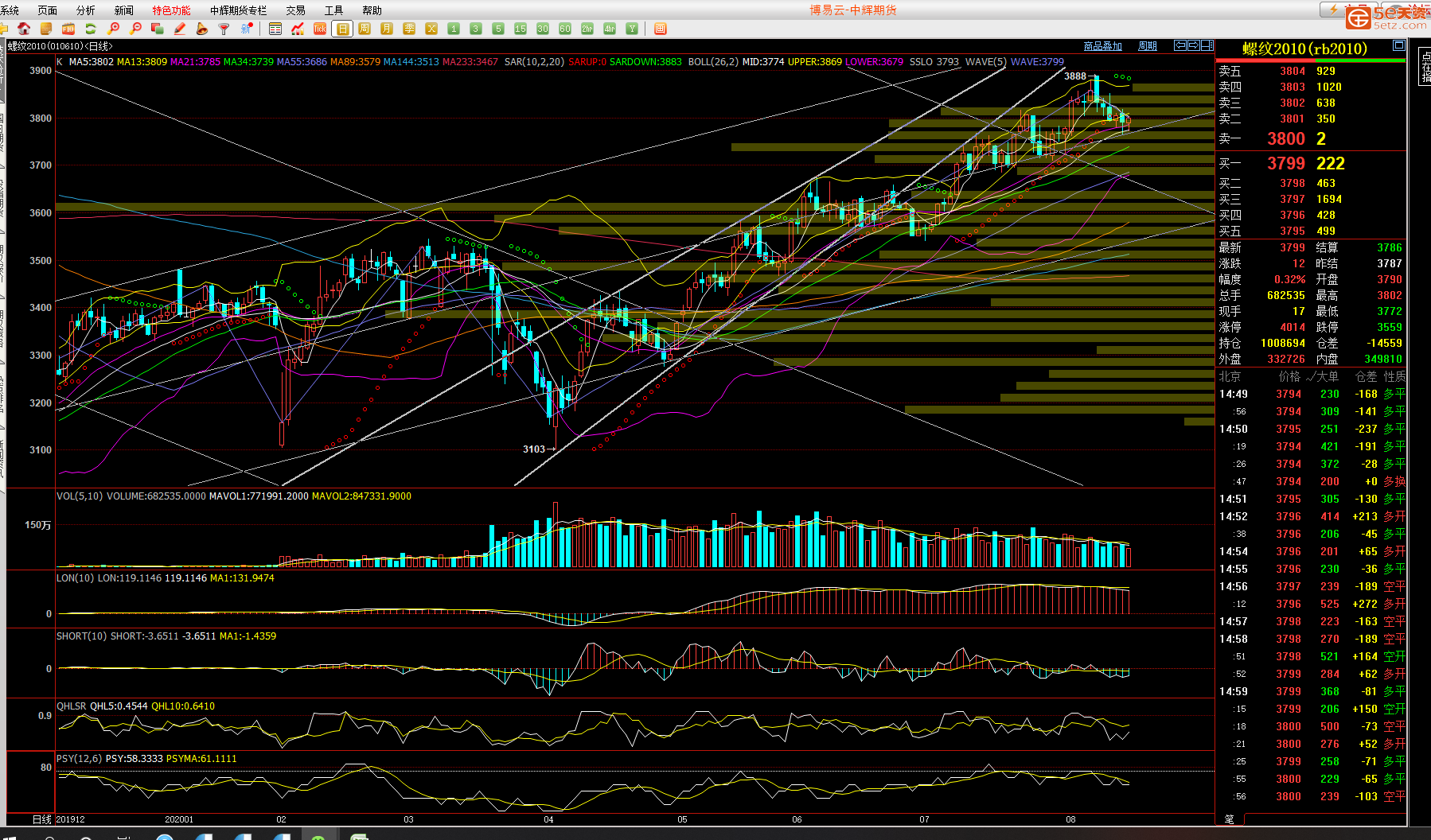Refresh data with the green arrows icon
This screenshot has height=840, width=1431.
tap(91, 29)
